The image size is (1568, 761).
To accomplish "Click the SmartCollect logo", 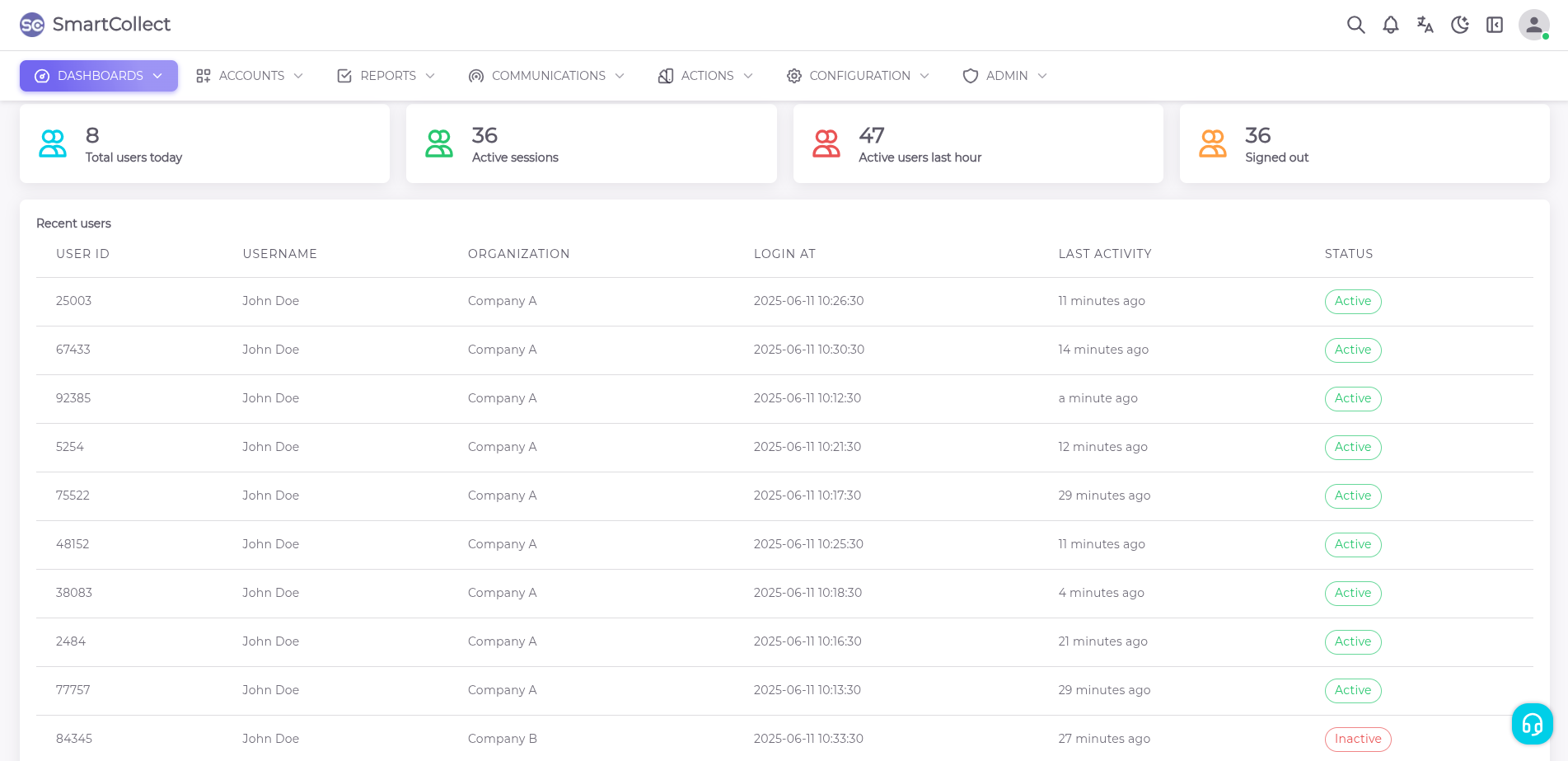I will (x=95, y=25).
